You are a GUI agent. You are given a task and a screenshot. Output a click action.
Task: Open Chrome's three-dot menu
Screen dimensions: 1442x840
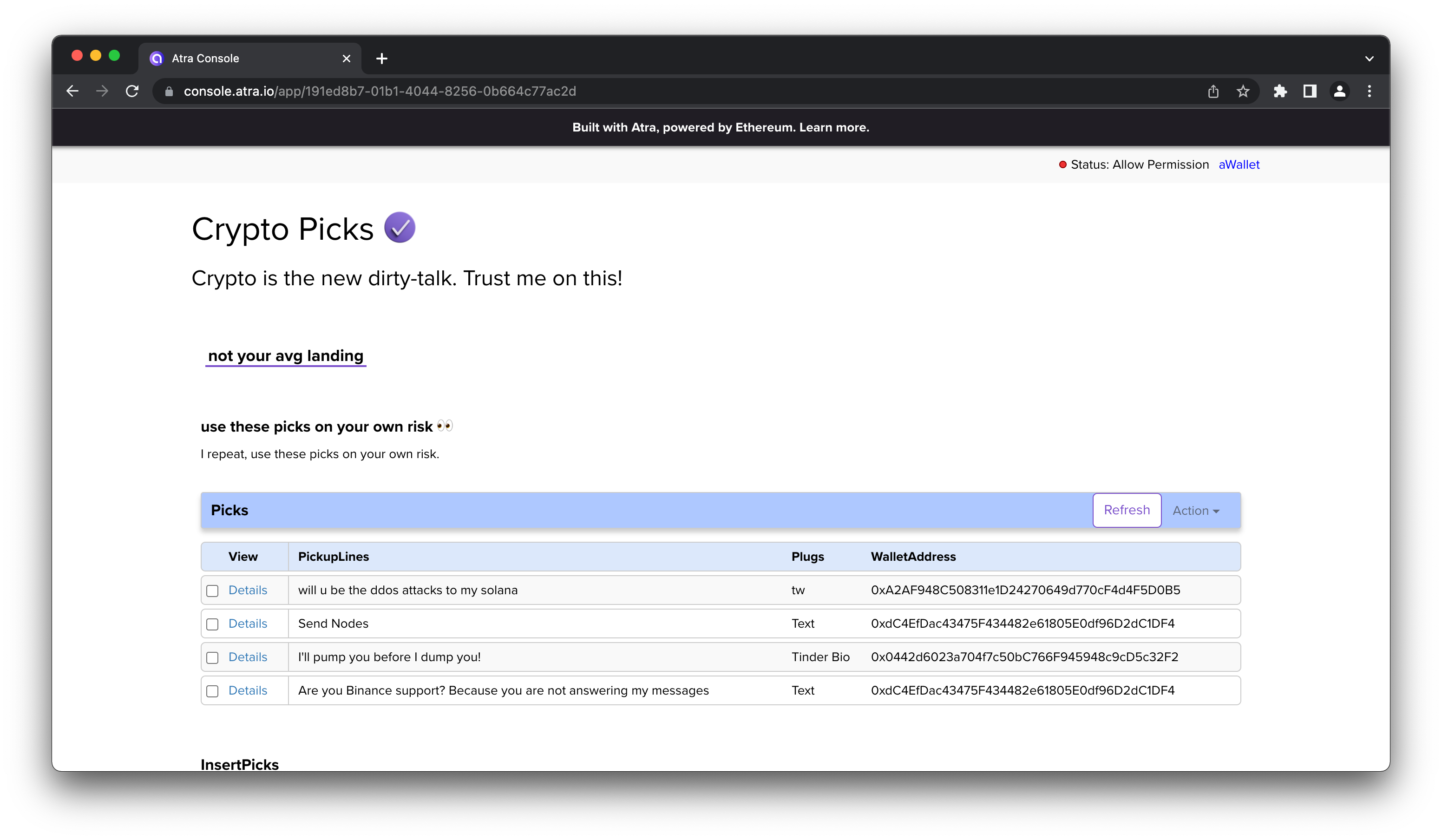coord(1370,91)
